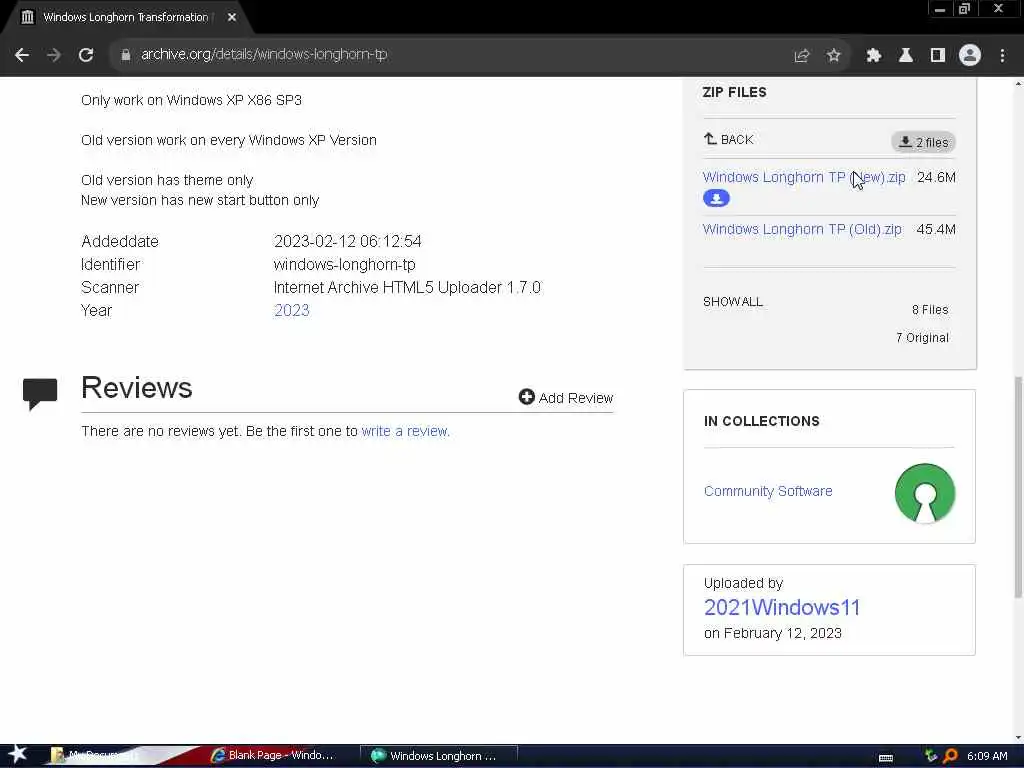Open Windows Longhorn TP (New).zip link
The width and height of the screenshot is (1024, 768).
(x=804, y=177)
